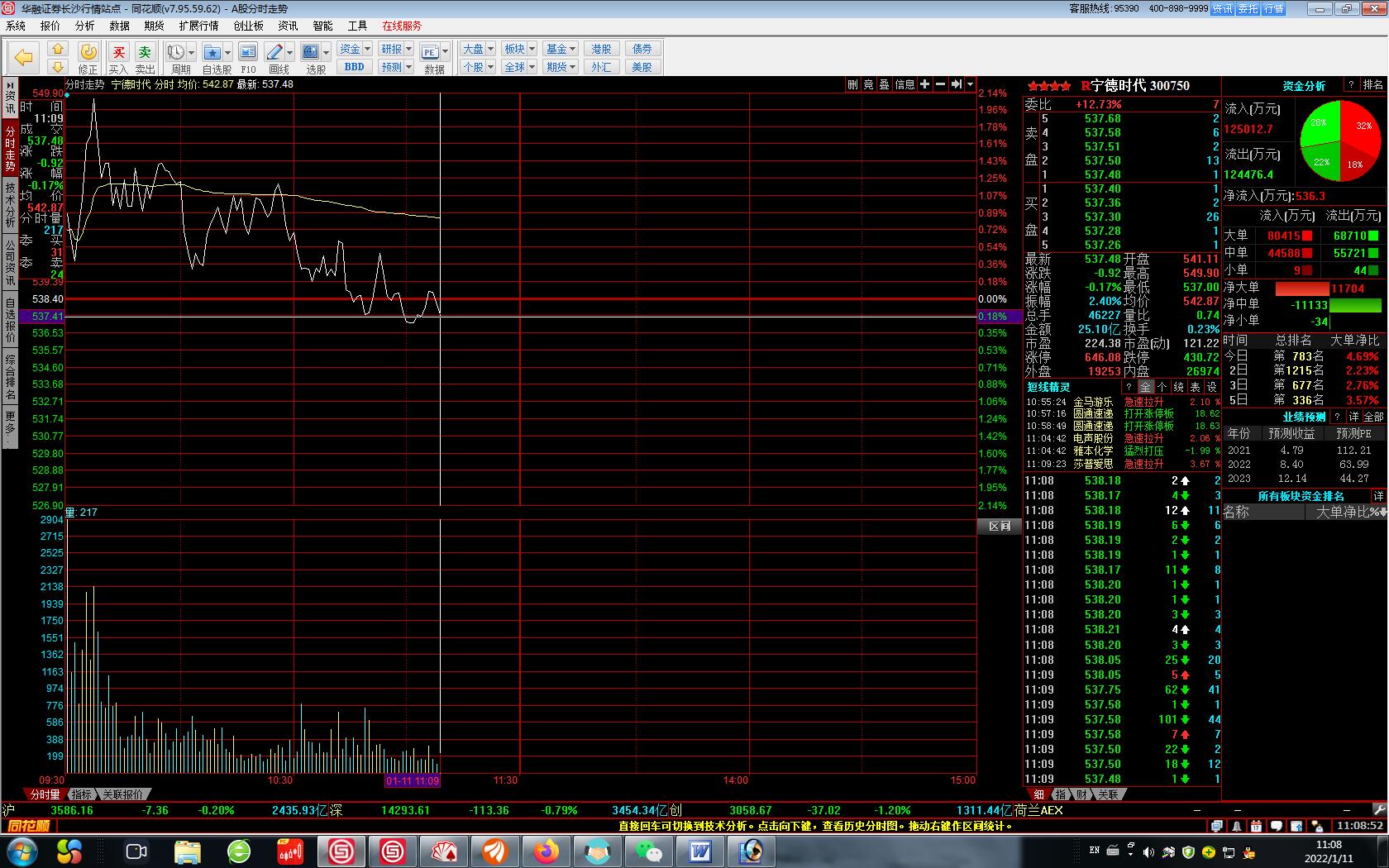
Task: Click the 排名 button in 资金分析
Action: (1373, 85)
